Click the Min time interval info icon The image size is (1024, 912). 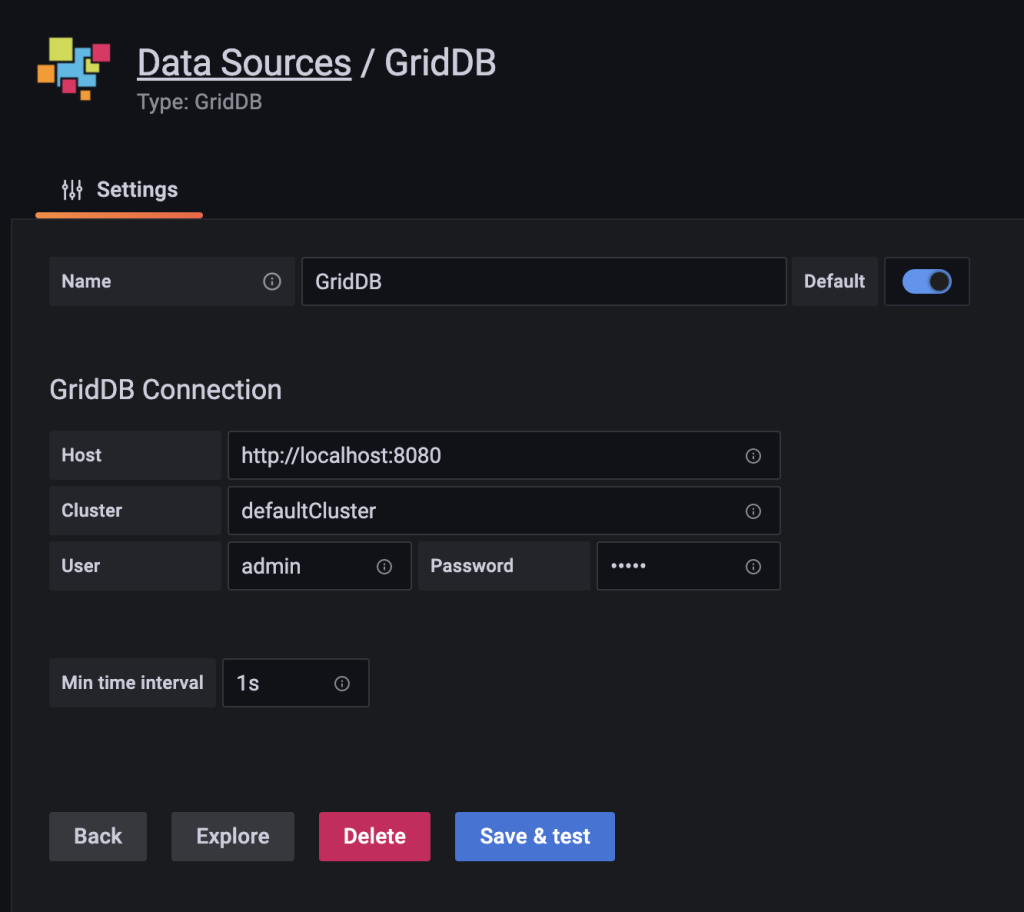(x=340, y=683)
